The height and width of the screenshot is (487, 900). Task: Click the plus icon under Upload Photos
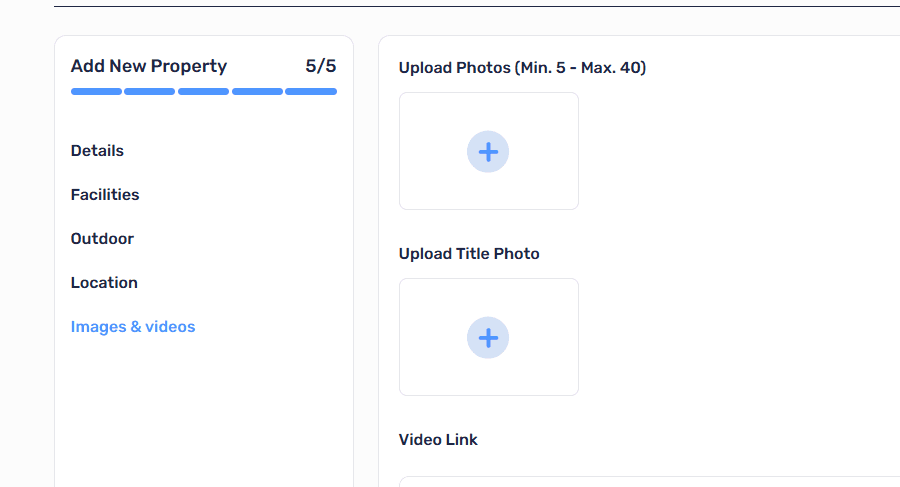[x=488, y=152]
